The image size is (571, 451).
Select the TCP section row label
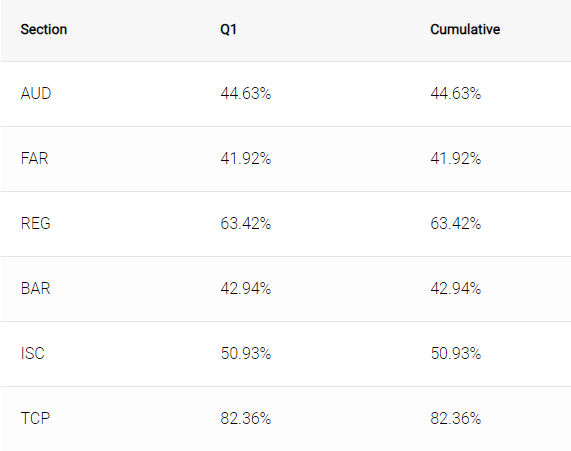click(x=35, y=418)
